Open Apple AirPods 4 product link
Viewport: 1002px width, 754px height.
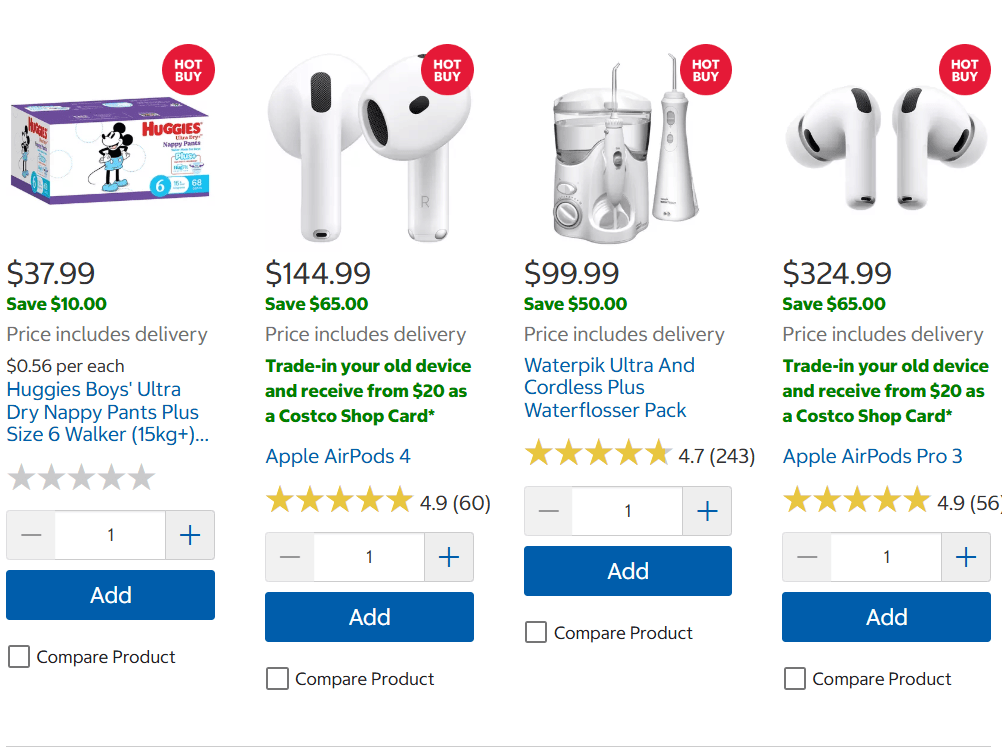[x=338, y=456]
